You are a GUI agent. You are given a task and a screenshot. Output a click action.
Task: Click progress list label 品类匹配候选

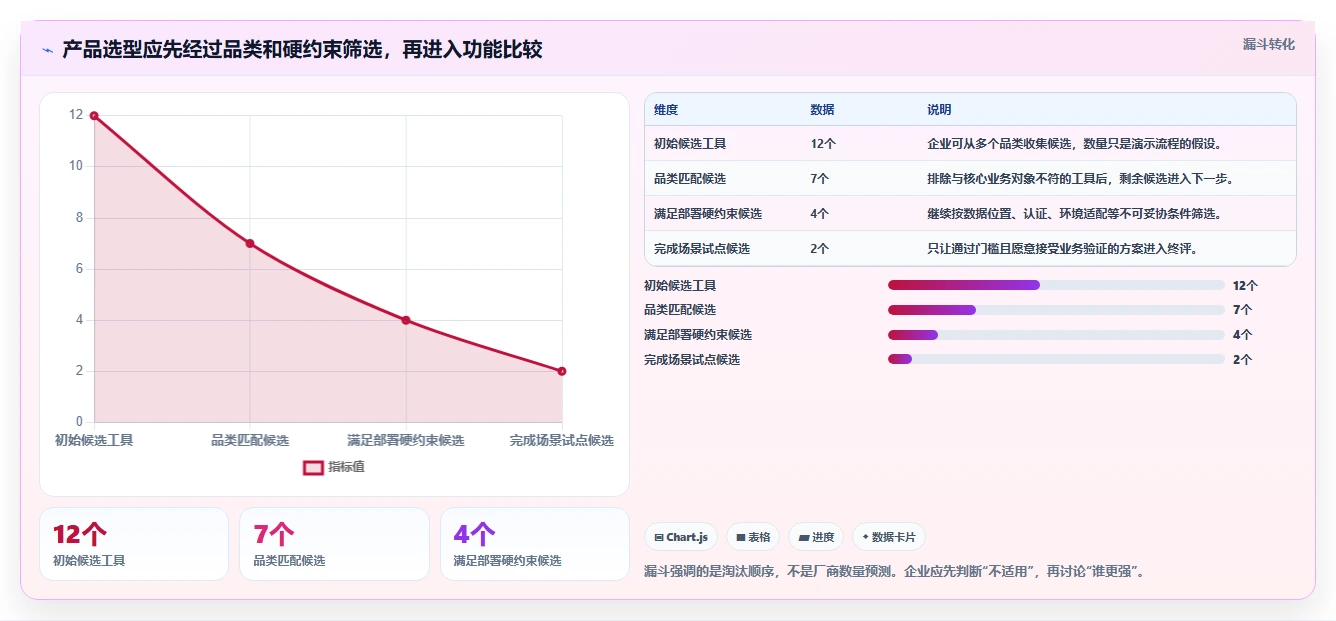[x=680, y=310]
